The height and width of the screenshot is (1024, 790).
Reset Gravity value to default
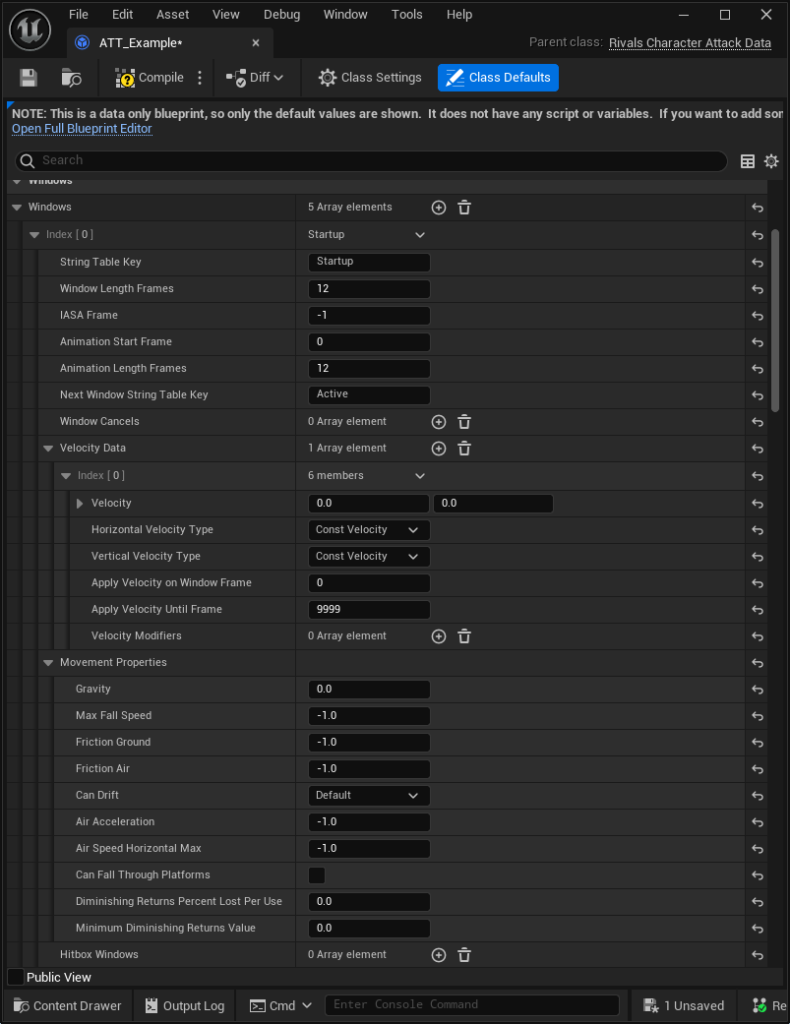(757, 690)
